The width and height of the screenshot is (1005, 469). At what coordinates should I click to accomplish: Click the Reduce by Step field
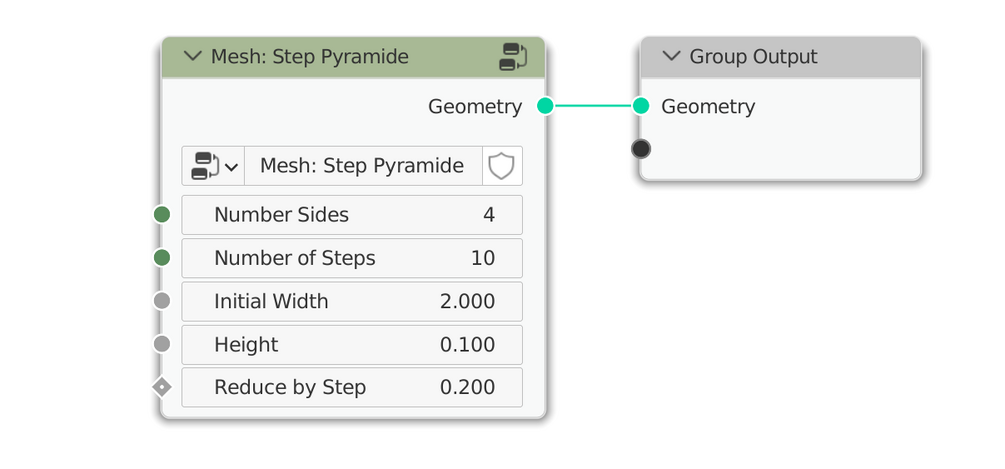(352, 387)
